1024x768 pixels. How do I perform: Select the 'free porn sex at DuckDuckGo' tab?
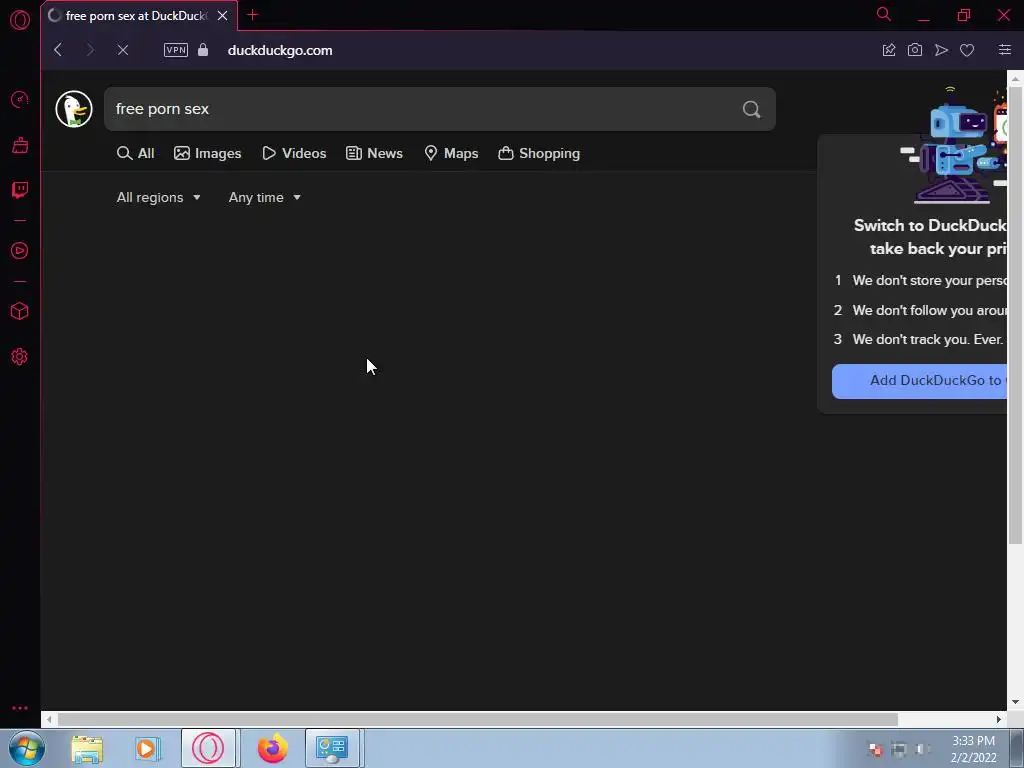tap(136, 16)
